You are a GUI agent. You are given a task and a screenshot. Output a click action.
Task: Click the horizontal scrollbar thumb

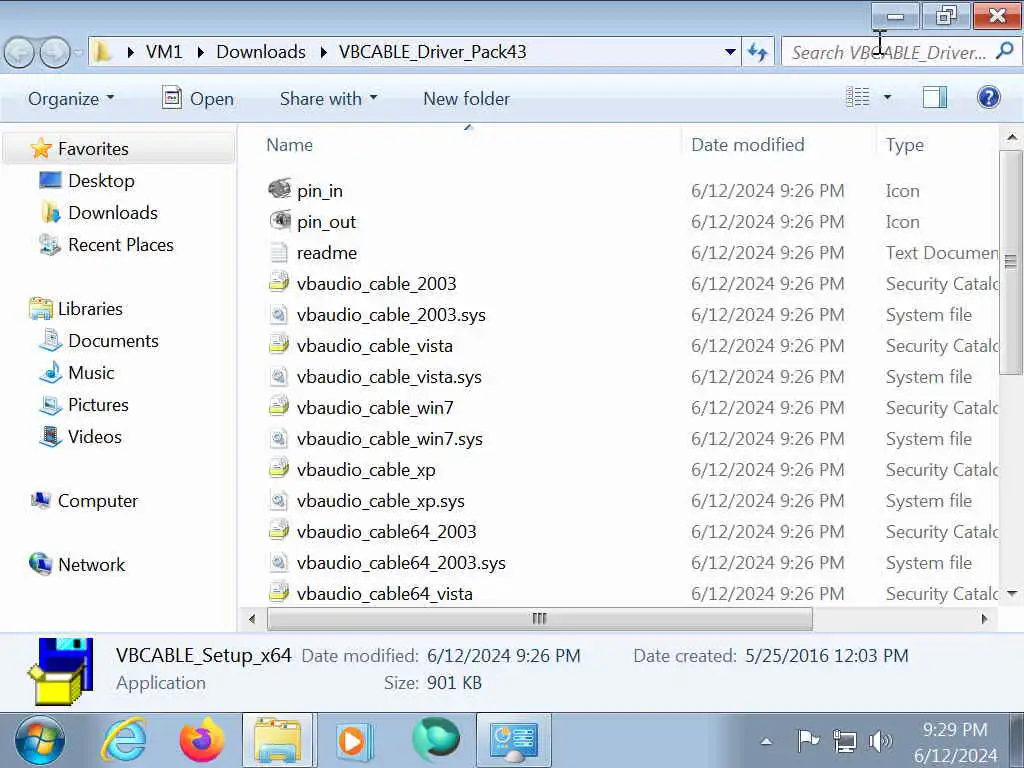pyautogui.click(x=539, y=618)
